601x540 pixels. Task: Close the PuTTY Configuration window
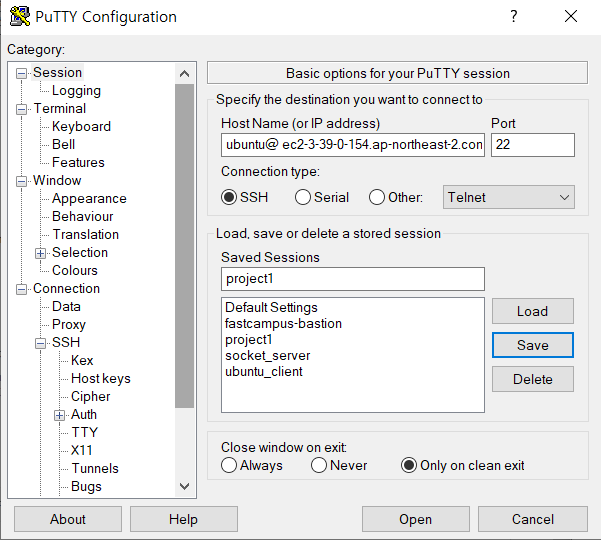tap(571, 16)
